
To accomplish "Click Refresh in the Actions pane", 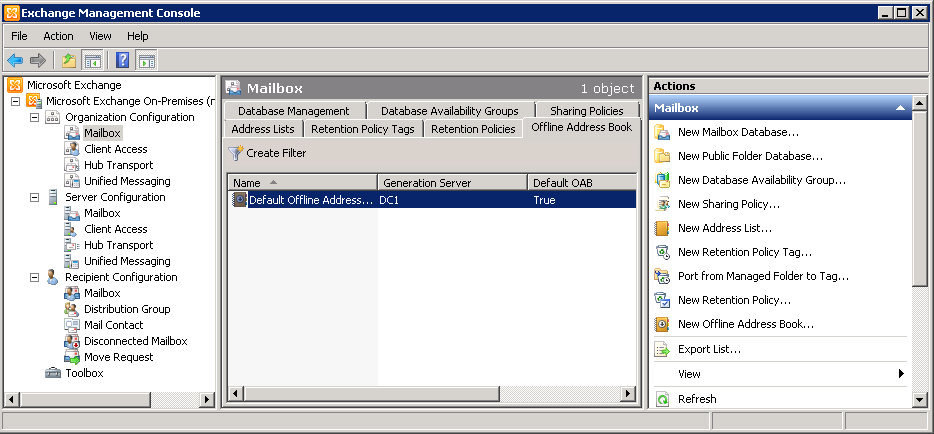I will 697,399.
